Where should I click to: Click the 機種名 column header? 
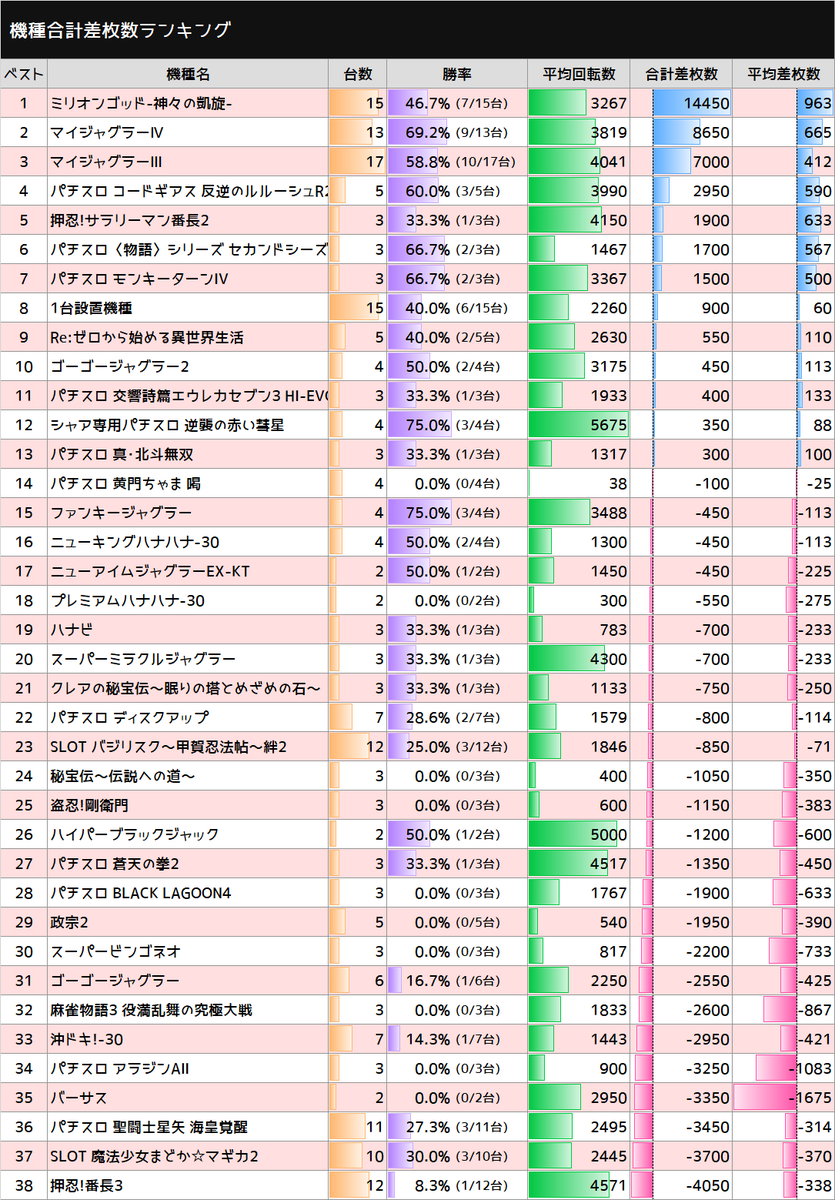click(x=188, y=74)
